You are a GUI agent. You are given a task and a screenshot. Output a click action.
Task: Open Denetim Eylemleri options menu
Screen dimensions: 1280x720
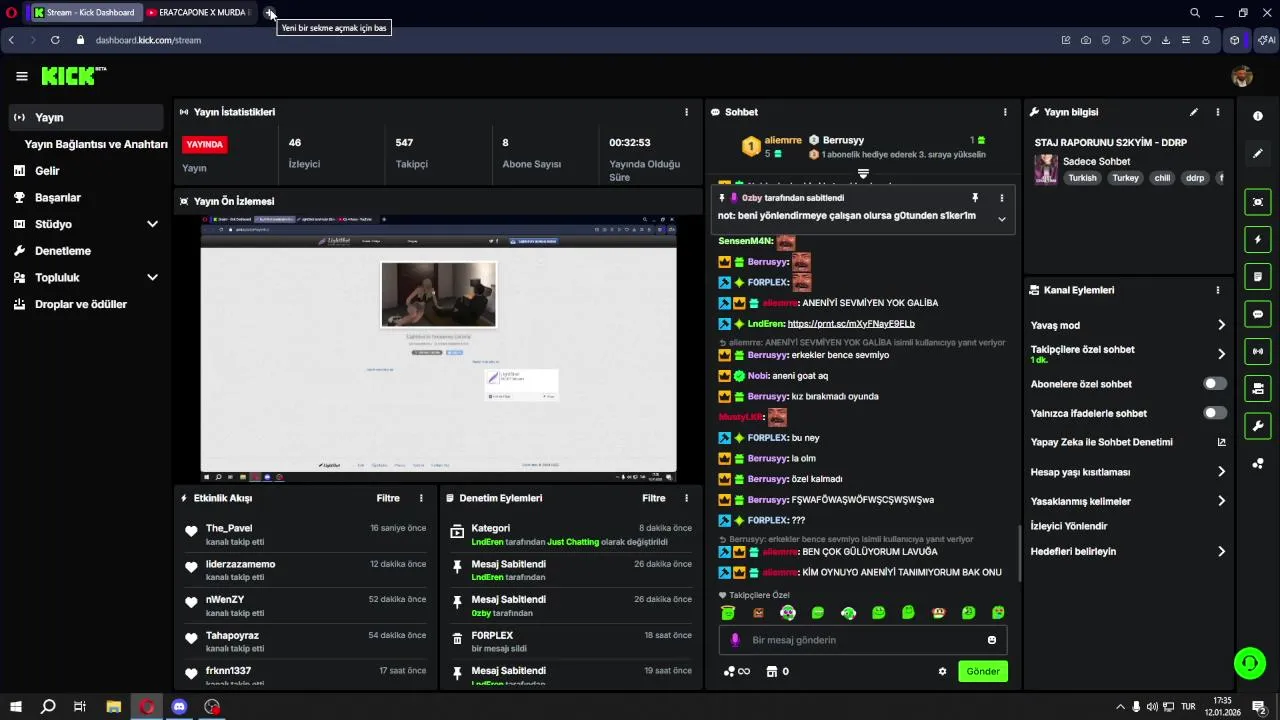point(686,498)
